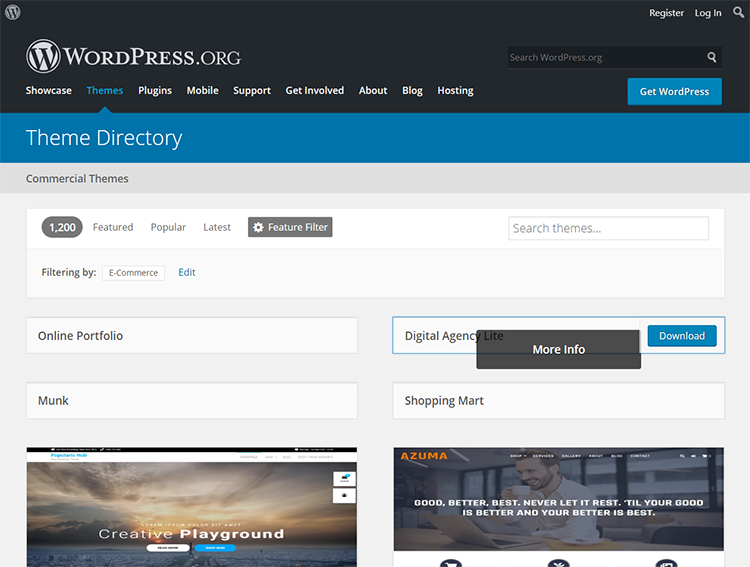Open the Creative Playground theme screenshot
Screen dimensions: 750x567
point(192,507)
